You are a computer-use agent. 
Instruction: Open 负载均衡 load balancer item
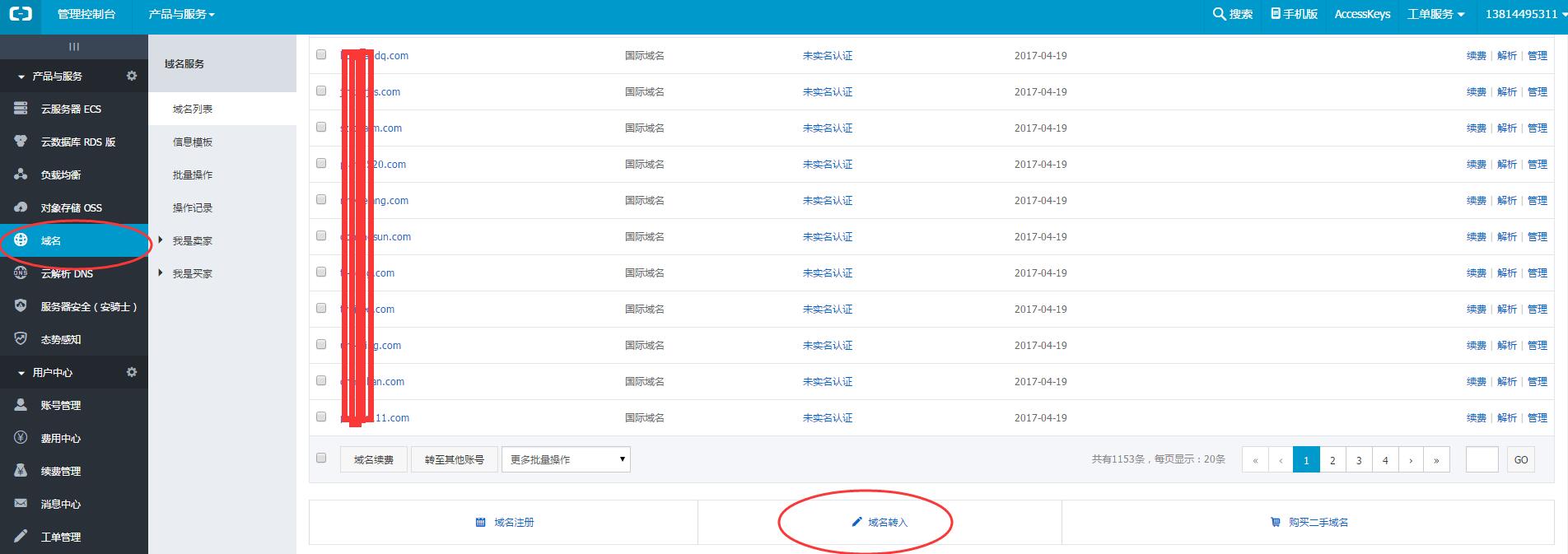point(74,175)
